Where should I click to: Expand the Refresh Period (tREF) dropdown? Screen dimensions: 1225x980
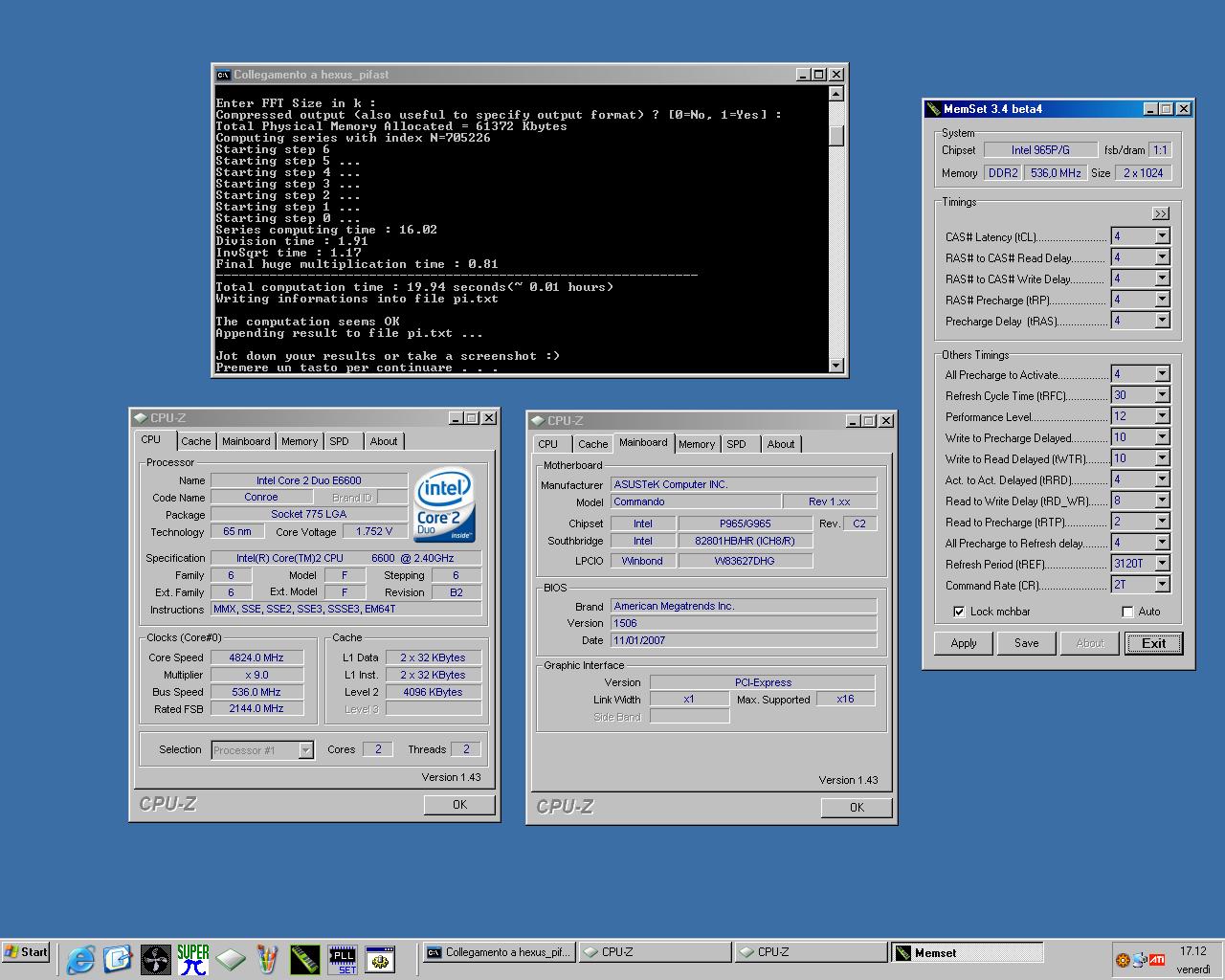1162,564
